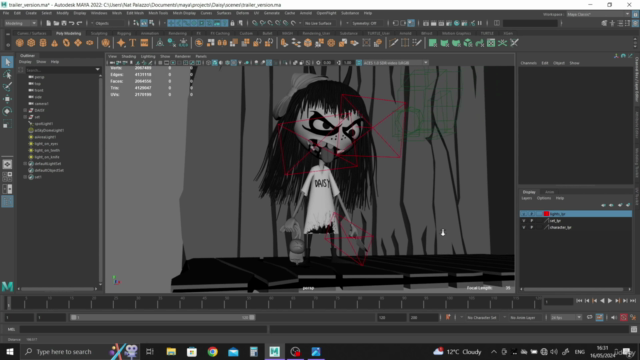
Task: Toggle visibility V of character_lyr layer
Action: tap(524, 227)
